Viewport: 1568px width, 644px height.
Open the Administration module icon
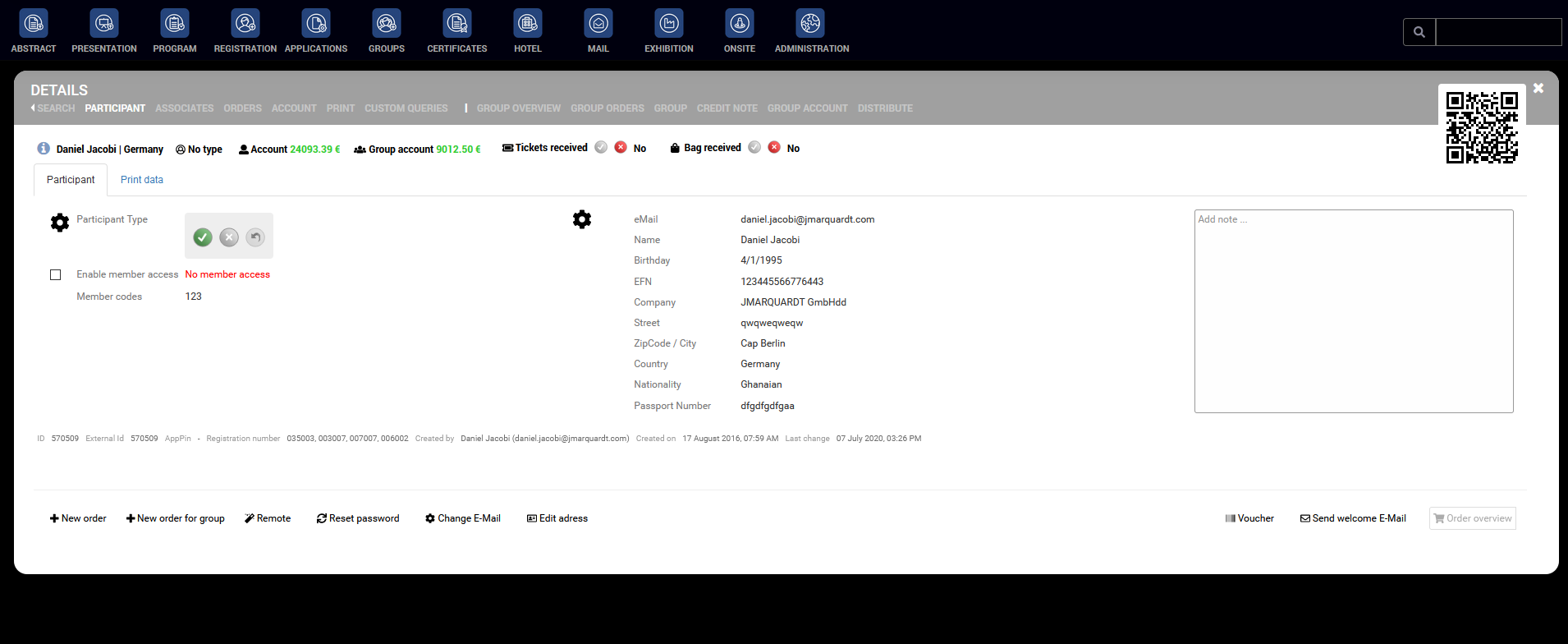(x=811, y=24)
